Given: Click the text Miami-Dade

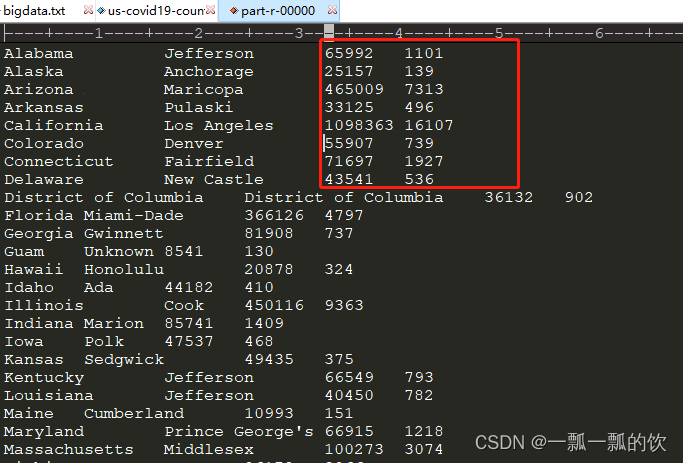Looking at the screenshot, I should coord(134,215).
